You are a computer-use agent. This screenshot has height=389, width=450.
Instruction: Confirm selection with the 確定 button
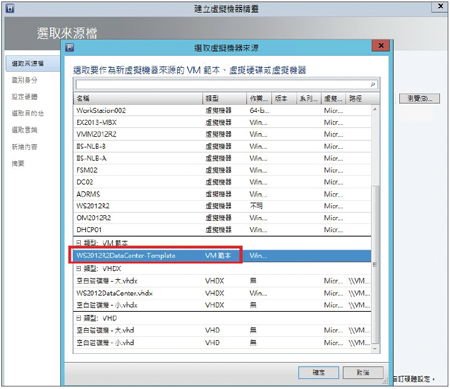pyautogui.click(x=318, y=372)
